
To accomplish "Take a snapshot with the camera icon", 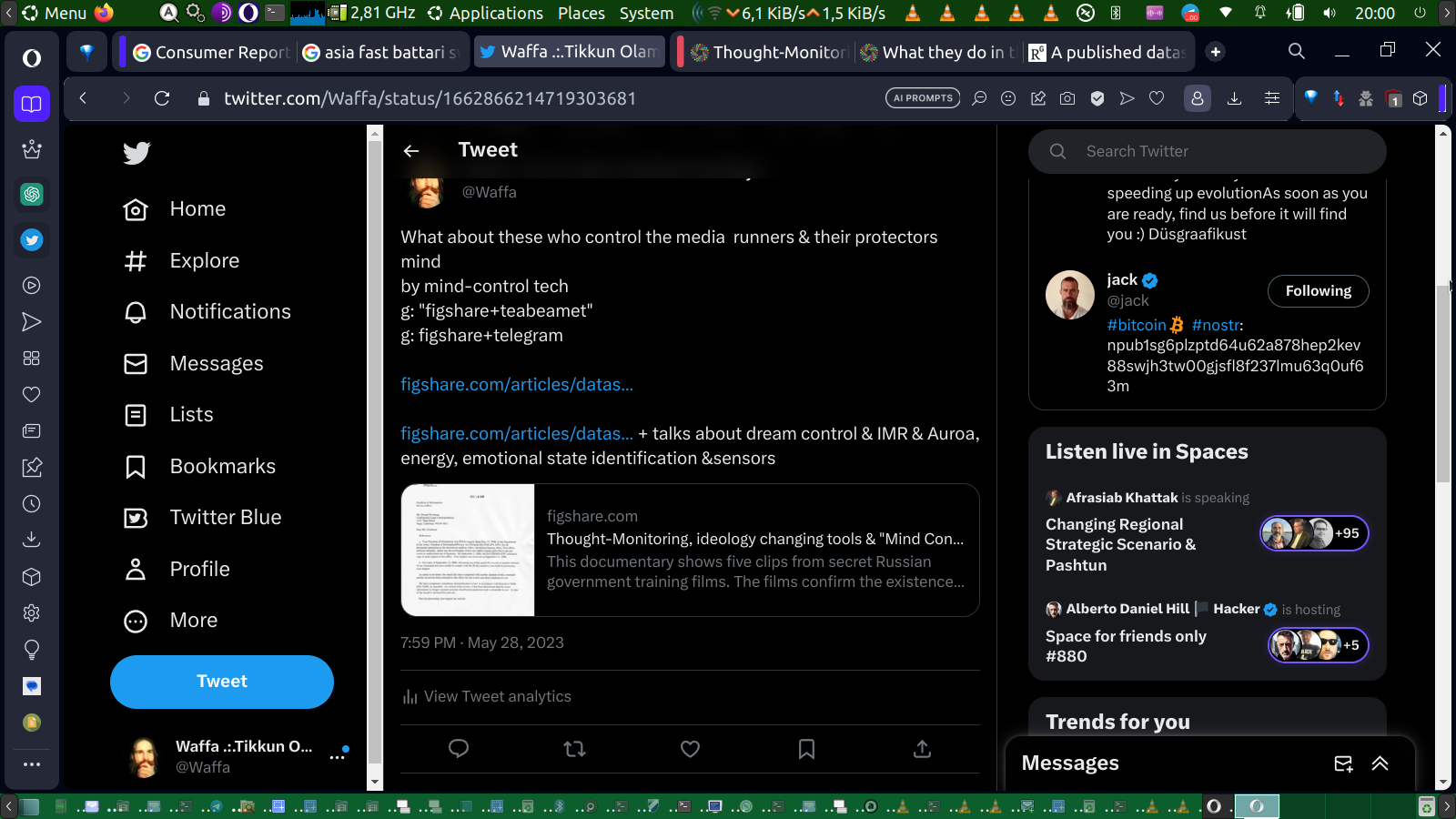I will (1067, 98).
